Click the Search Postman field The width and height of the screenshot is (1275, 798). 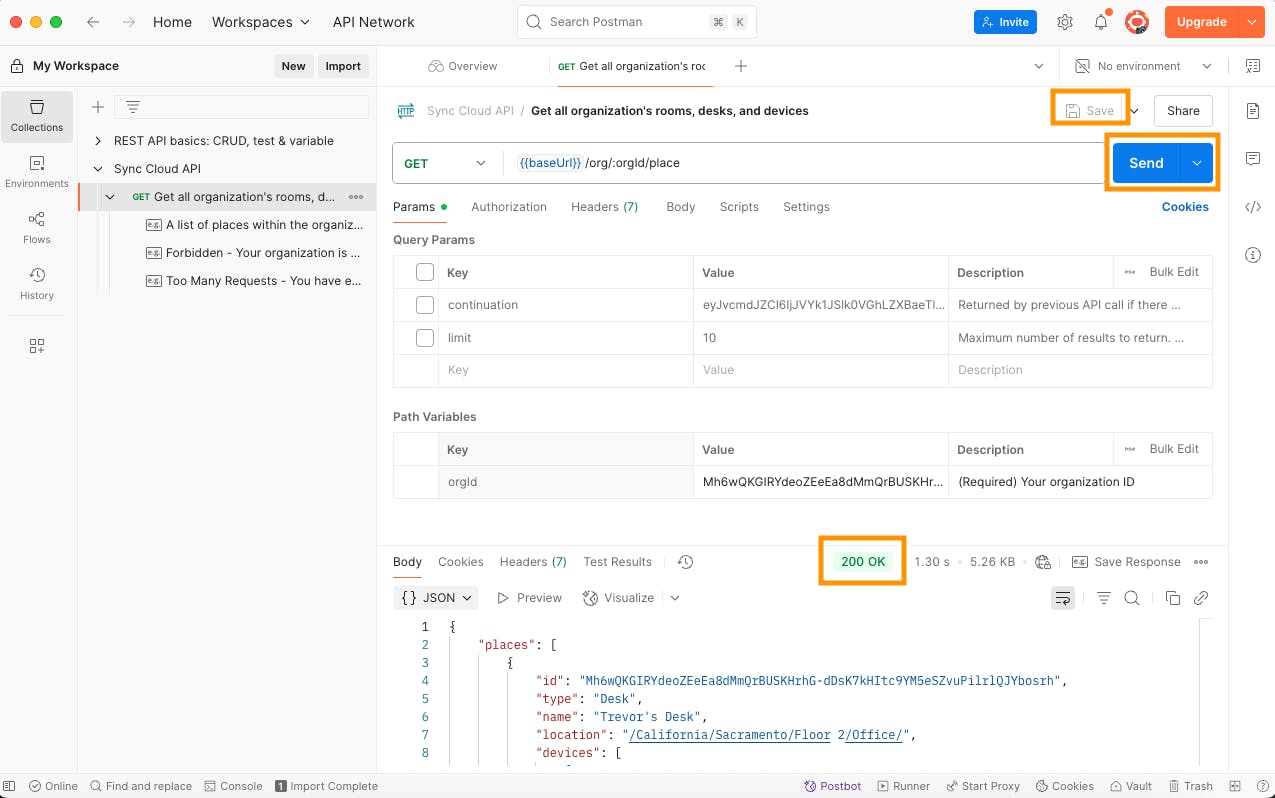pyautogui.click(x=637, y=22)
